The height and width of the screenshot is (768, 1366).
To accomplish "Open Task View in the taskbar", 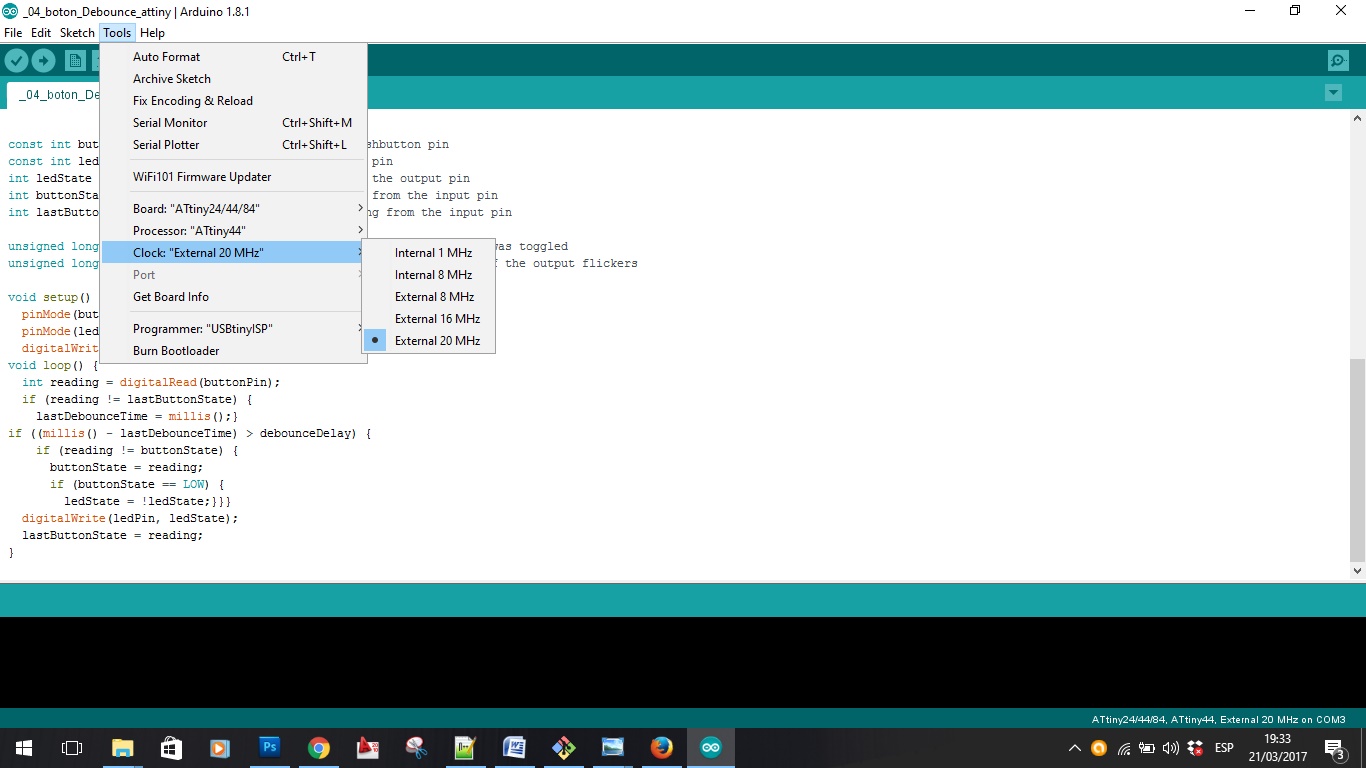I will click(x=72, y=748).
